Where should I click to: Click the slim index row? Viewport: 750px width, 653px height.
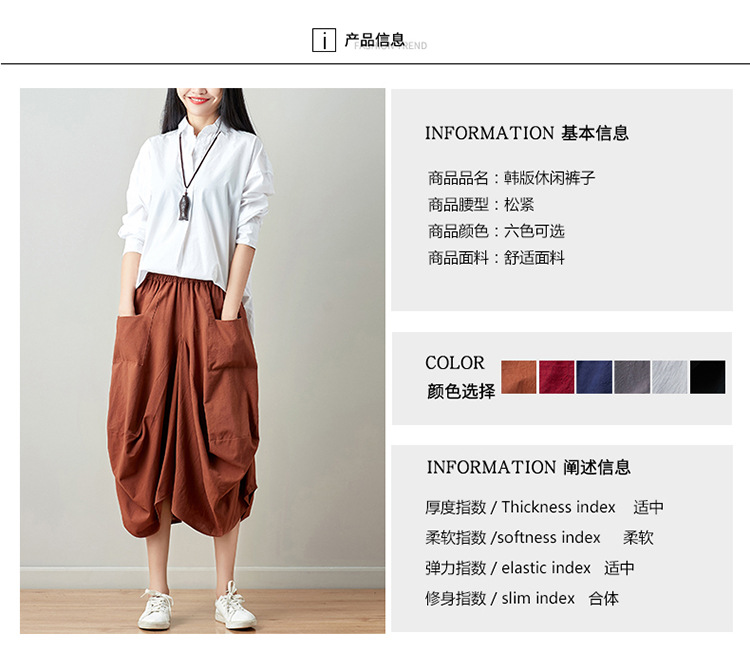[x=522, y=598]
